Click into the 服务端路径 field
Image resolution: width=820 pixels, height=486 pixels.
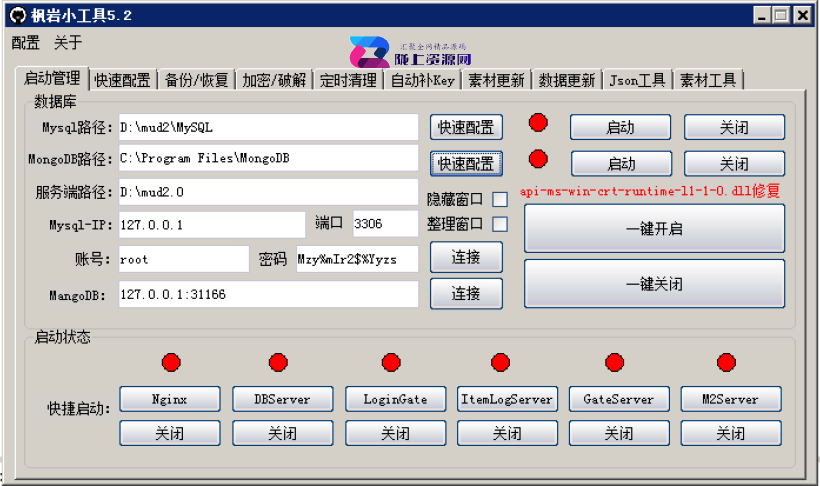[268, 192]
